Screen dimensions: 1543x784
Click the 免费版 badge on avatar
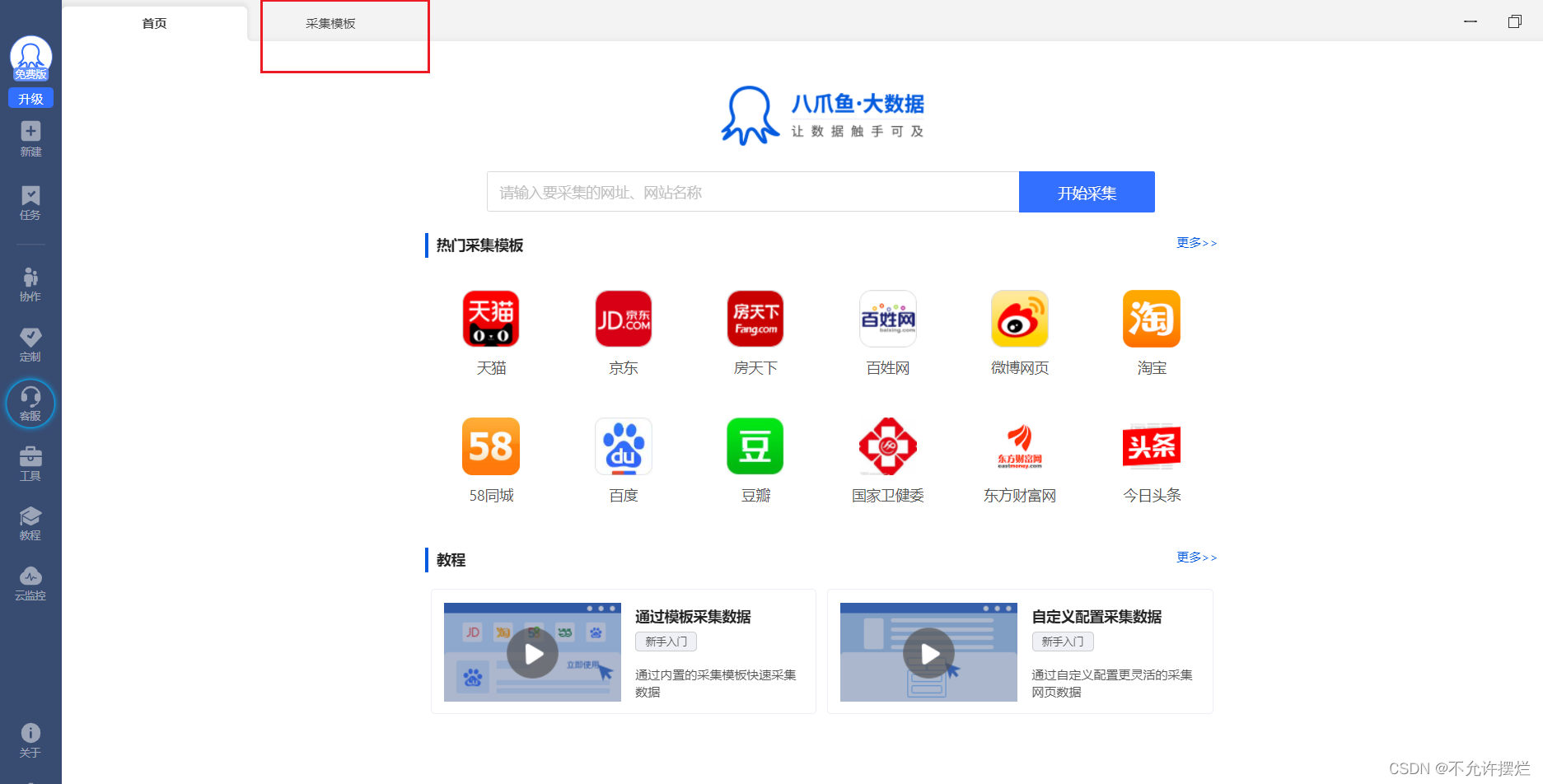pyautogui.click(x=30, y=75)
